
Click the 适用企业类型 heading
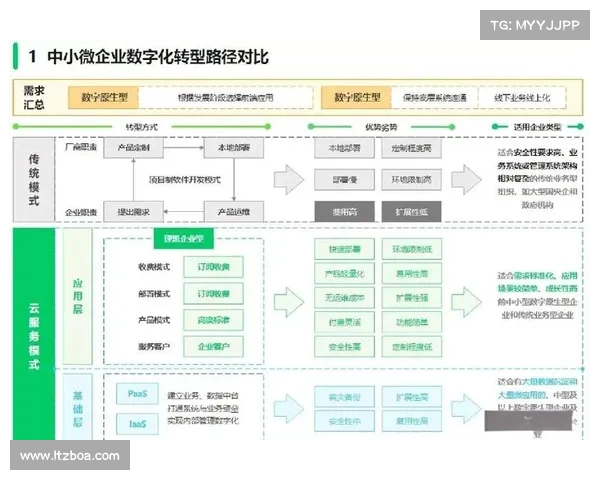pyautogui.click(x=537, y=127)
